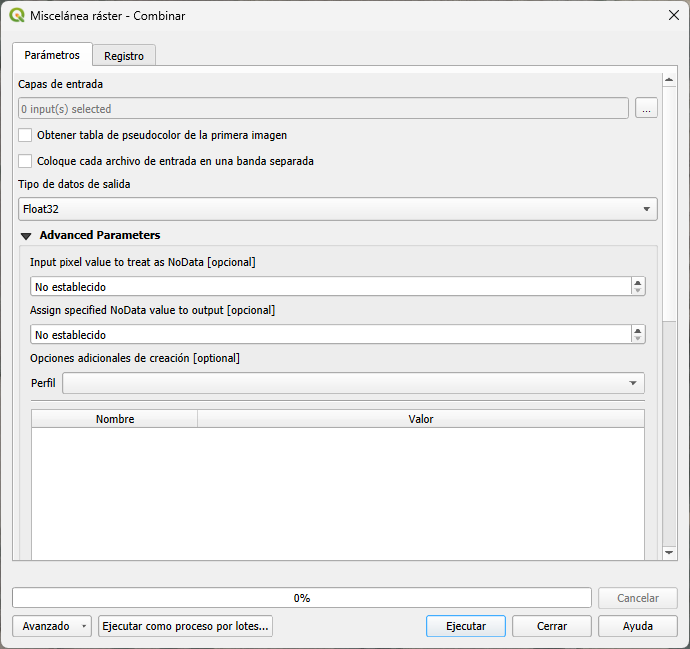690x649 pixels.
Task: Open the Perfil dropdown list
Action: (353, 383)
